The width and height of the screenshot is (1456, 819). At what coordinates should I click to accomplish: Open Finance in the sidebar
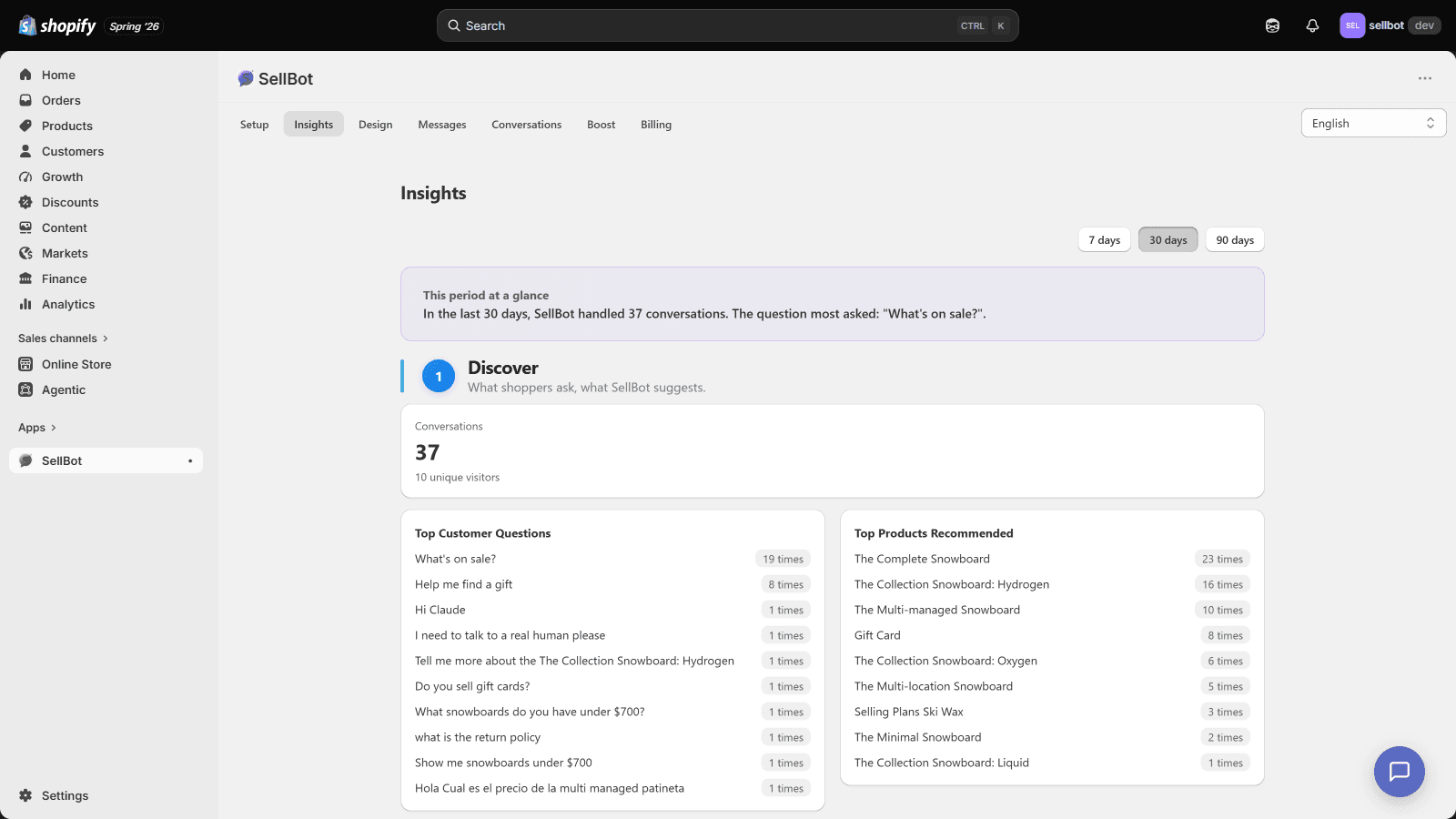point(106,278)
